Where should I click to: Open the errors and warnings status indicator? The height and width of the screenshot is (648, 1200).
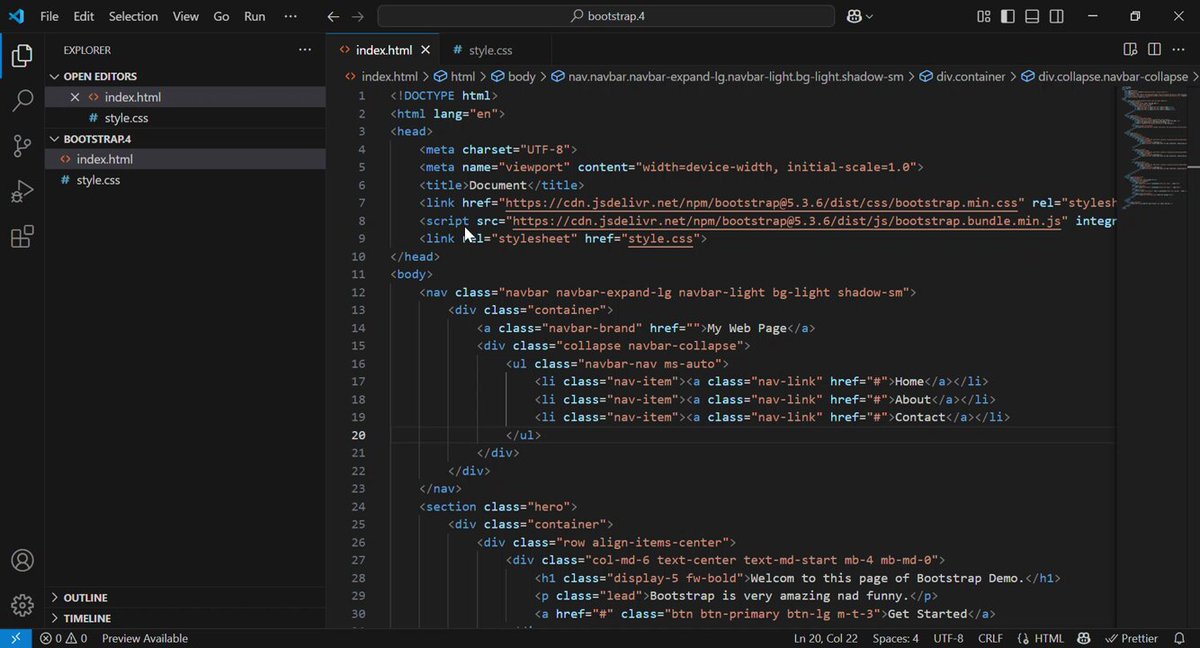point(63,638)
